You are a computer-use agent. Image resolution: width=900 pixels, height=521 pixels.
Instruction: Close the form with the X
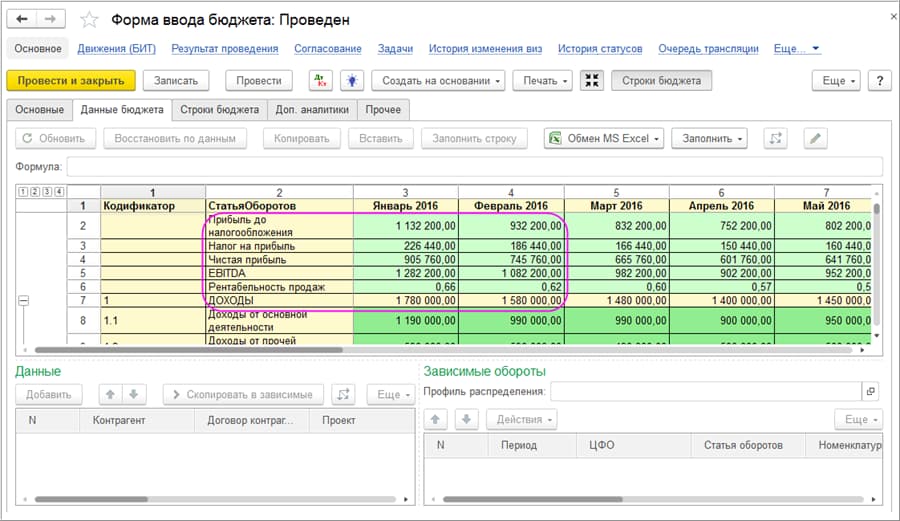pos(894,17)
